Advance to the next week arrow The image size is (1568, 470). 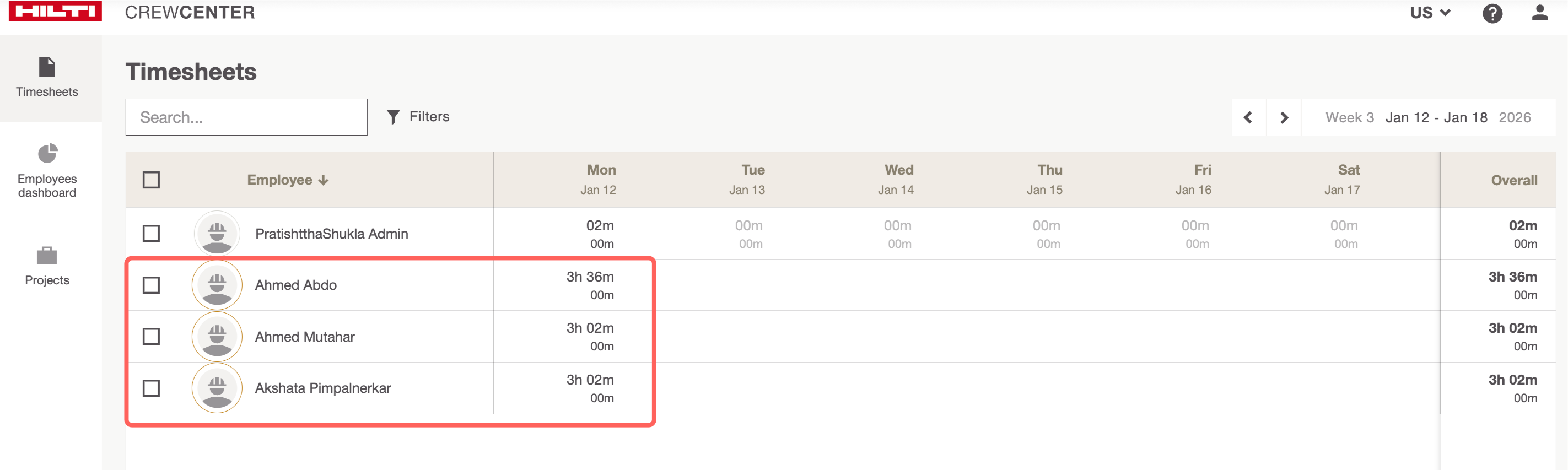click(x=1284, y=117)
